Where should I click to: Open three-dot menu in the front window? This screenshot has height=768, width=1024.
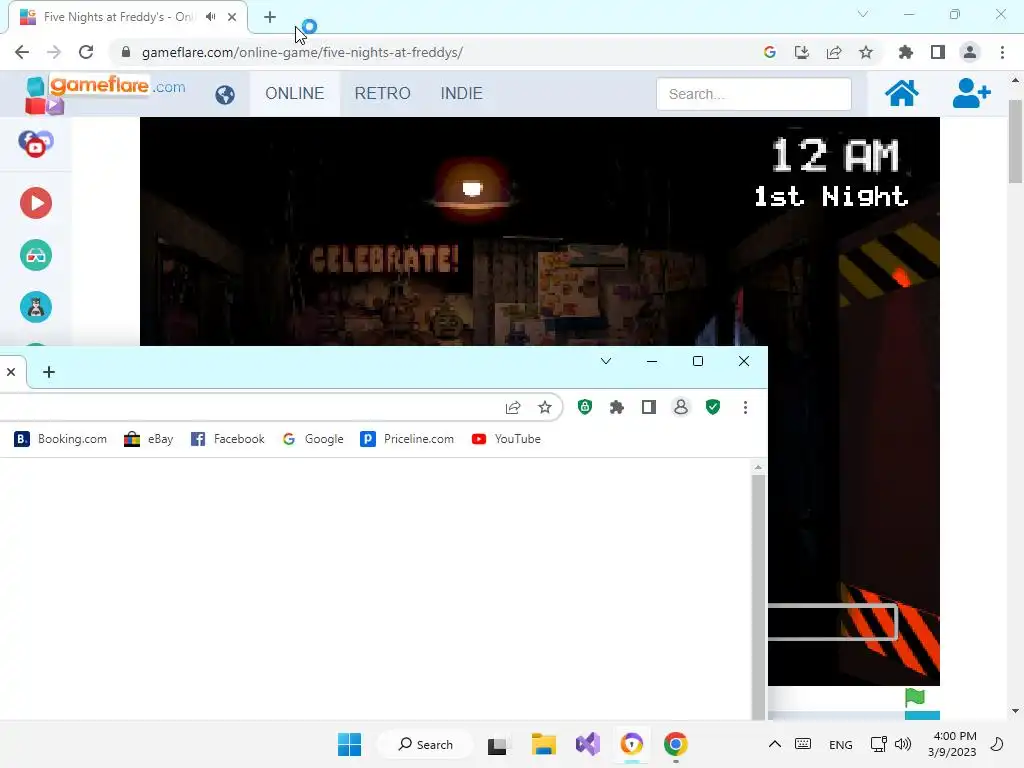click(745, 408)
